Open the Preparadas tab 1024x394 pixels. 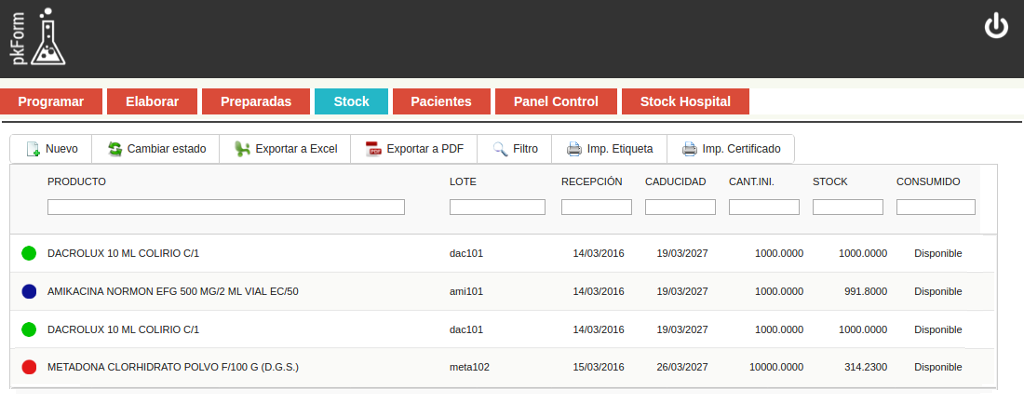click(256, 101)
